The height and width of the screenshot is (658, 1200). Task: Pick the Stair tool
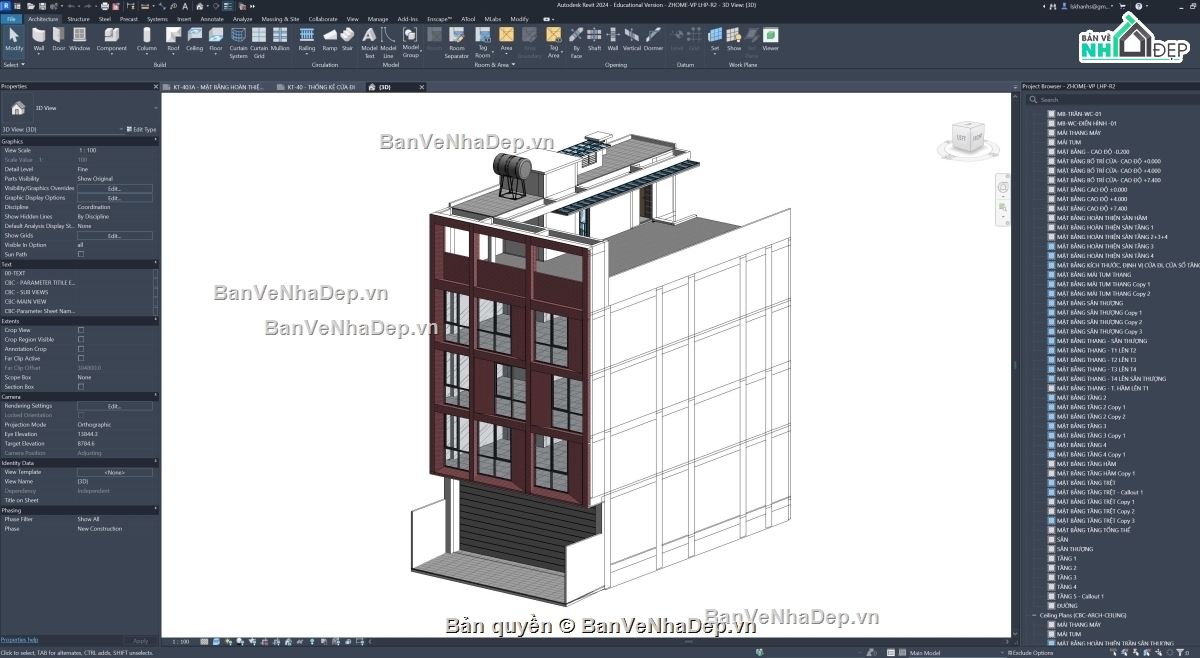[347, 40]
